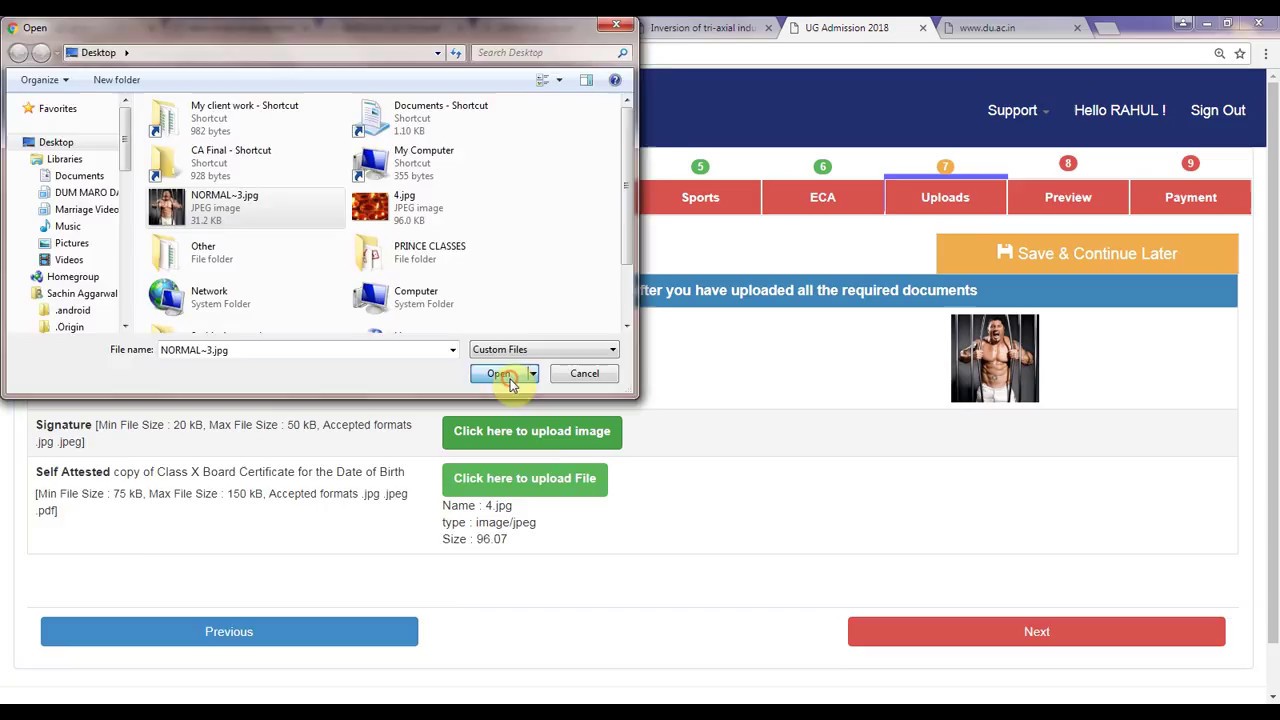
Task: Click Save & Continue Later button
Action: point(1087,254)
